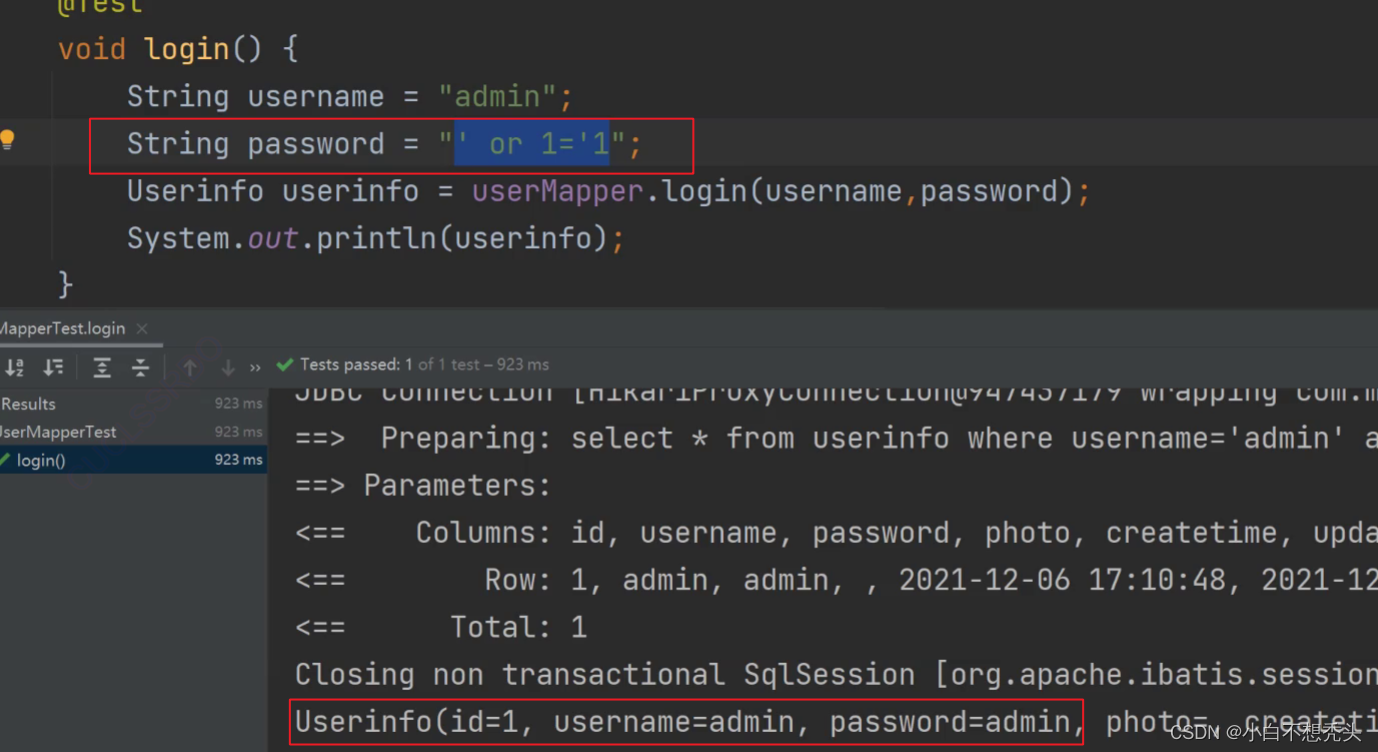Close the MapperTest.login run tab
Screen dimensions: 1378x752
142,328
